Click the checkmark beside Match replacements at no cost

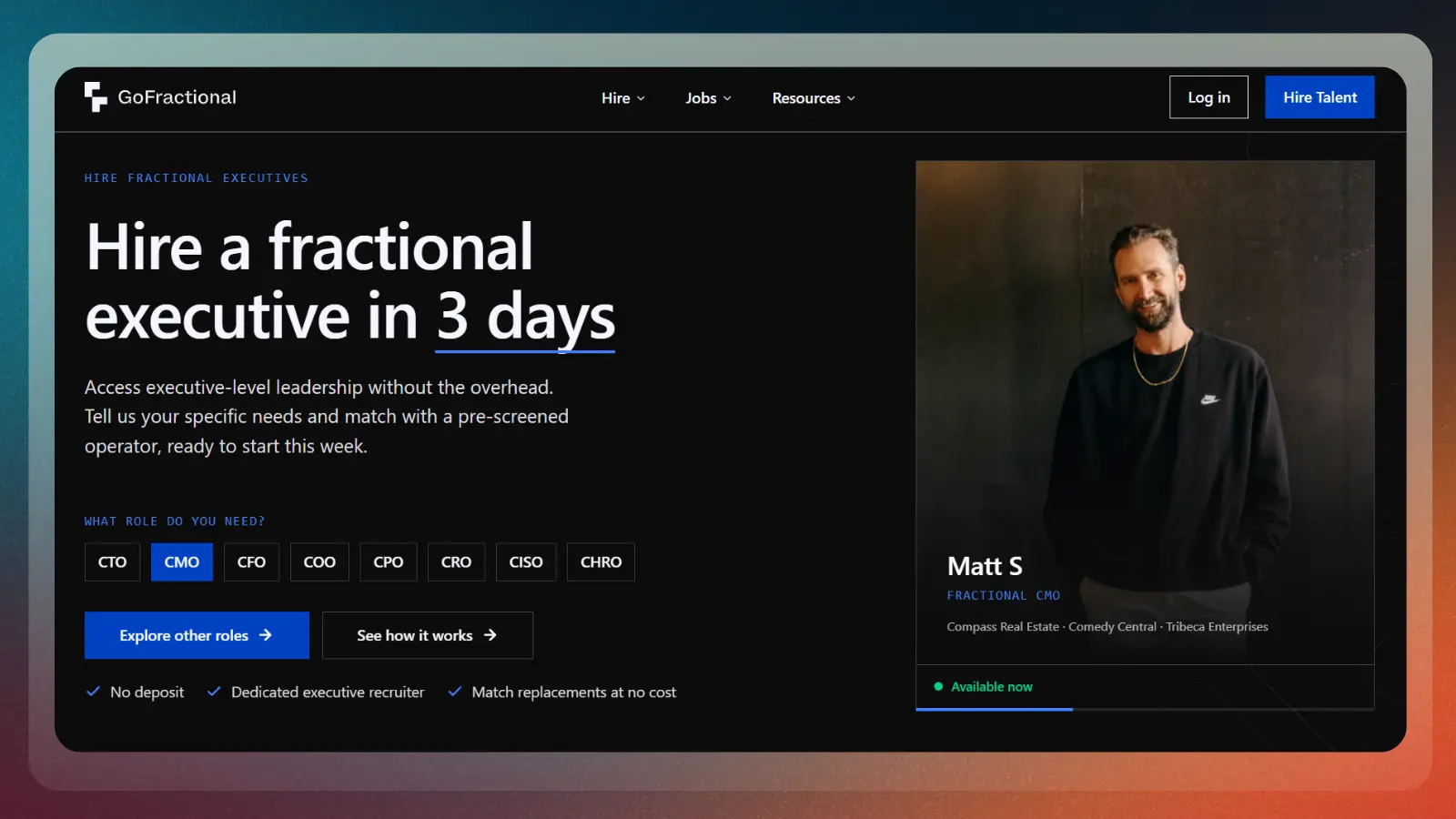(x=455, y=692)
